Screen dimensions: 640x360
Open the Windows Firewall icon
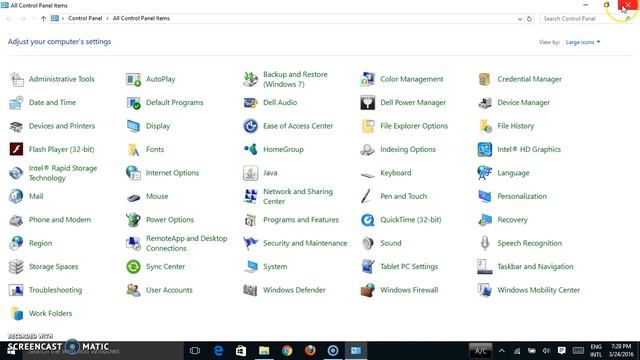[x=367, y=290]
